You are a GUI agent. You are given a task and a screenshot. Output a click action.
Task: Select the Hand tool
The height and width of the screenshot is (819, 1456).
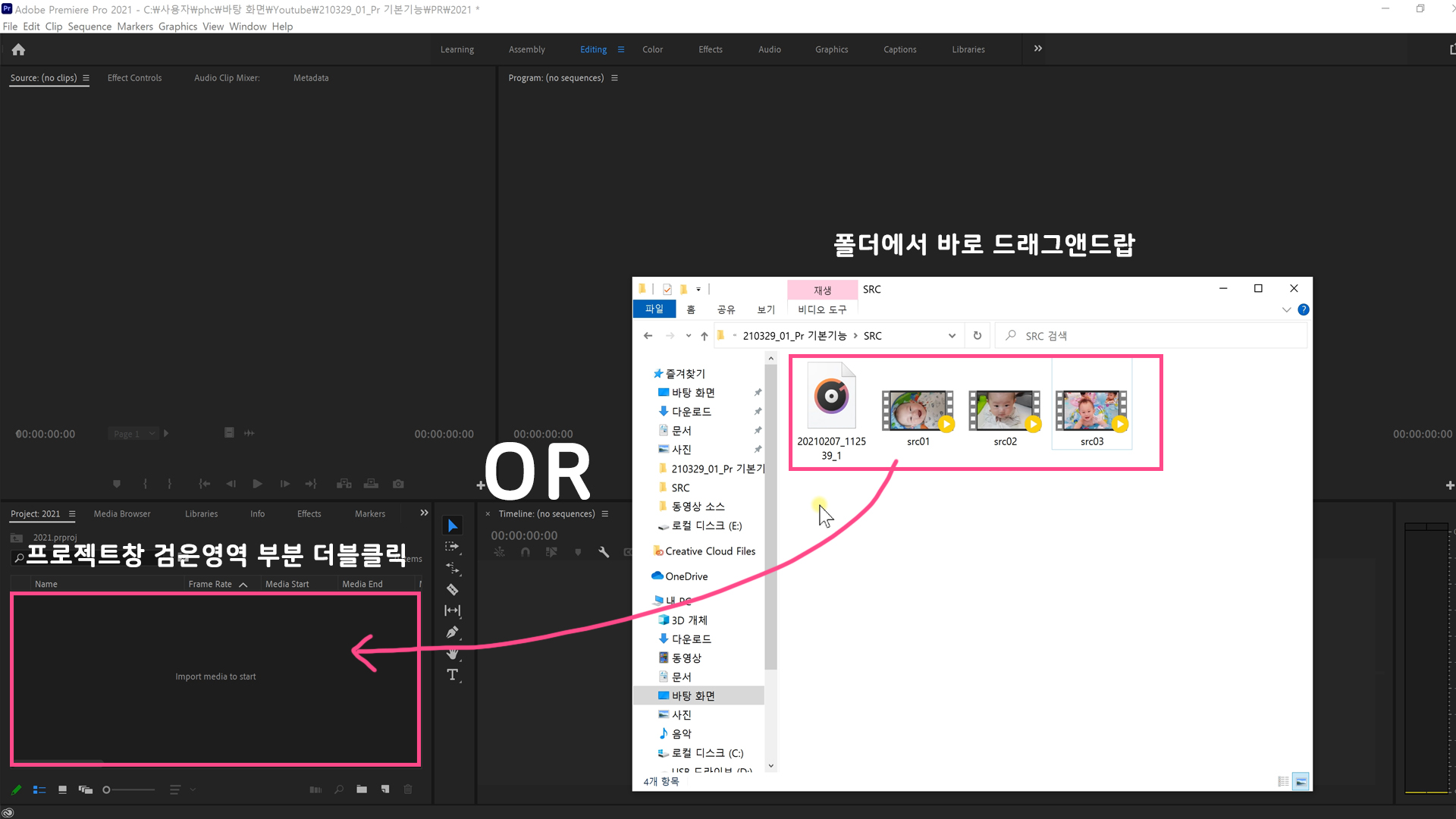(453, 653)
